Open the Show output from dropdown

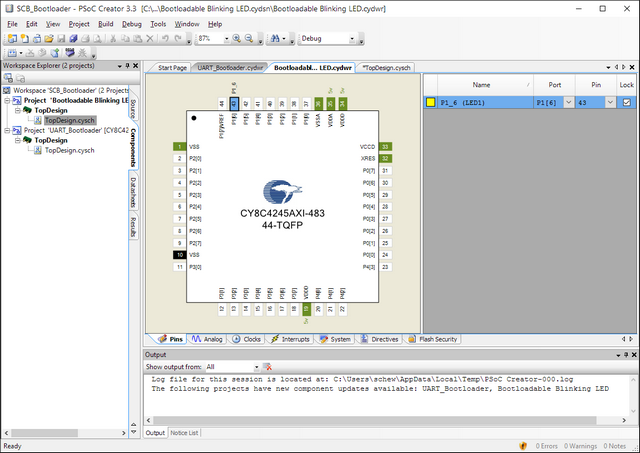pos(256,367)
